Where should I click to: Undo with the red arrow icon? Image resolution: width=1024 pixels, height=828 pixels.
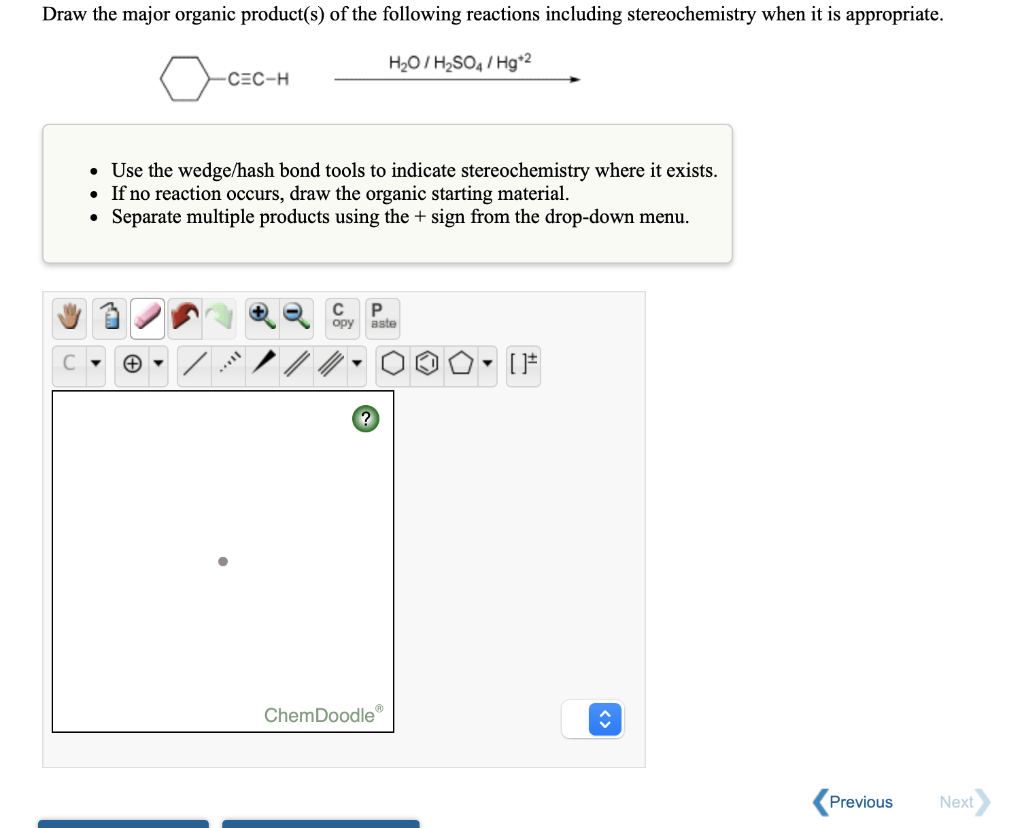pos(185,318)
